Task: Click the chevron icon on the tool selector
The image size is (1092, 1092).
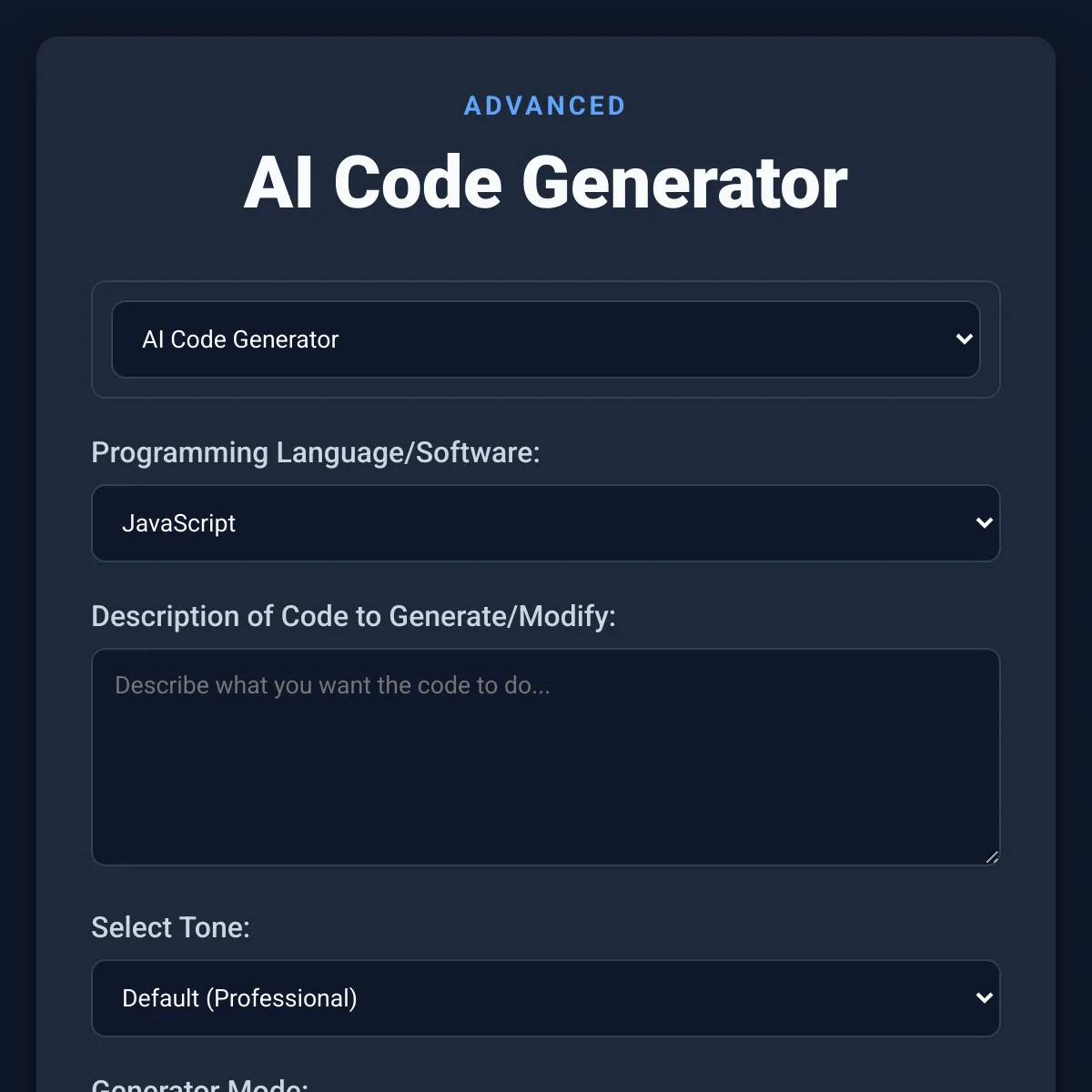Action: click(964, 339)
